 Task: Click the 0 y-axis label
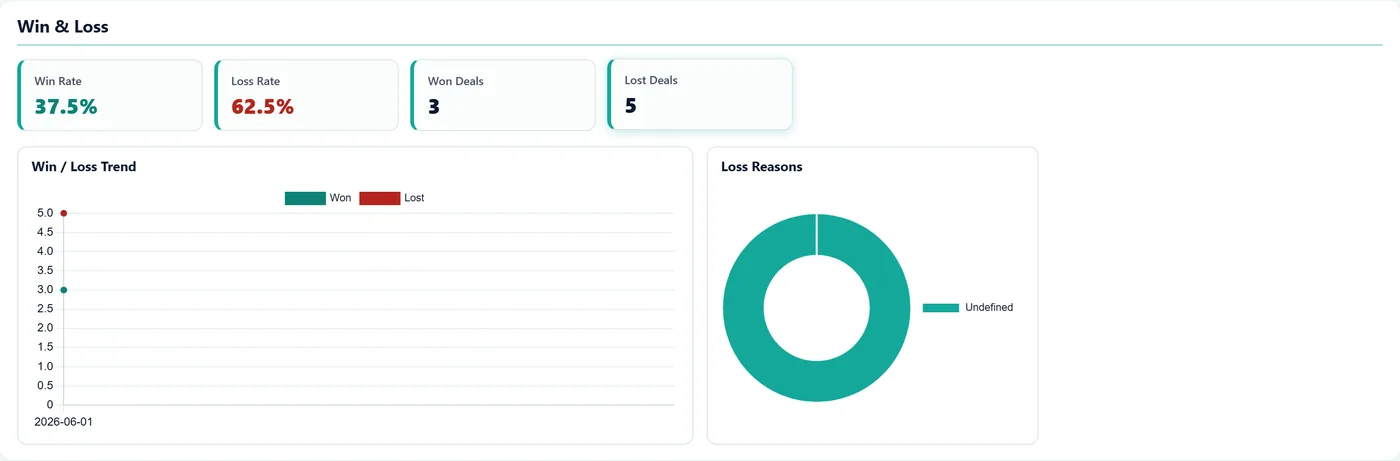(50, 405)
